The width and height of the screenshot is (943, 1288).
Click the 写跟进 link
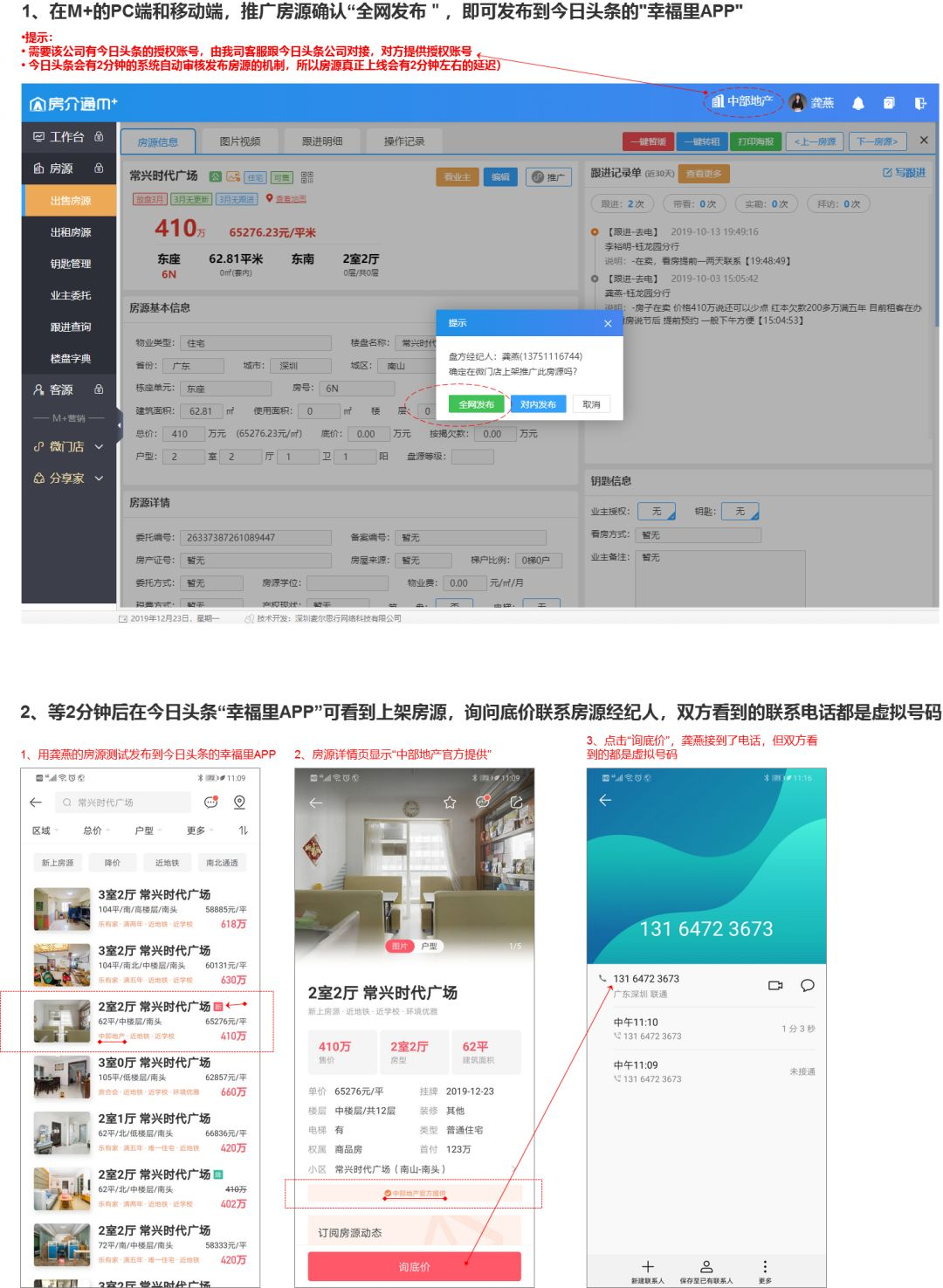pyautogui.click(x=904, y=173)
